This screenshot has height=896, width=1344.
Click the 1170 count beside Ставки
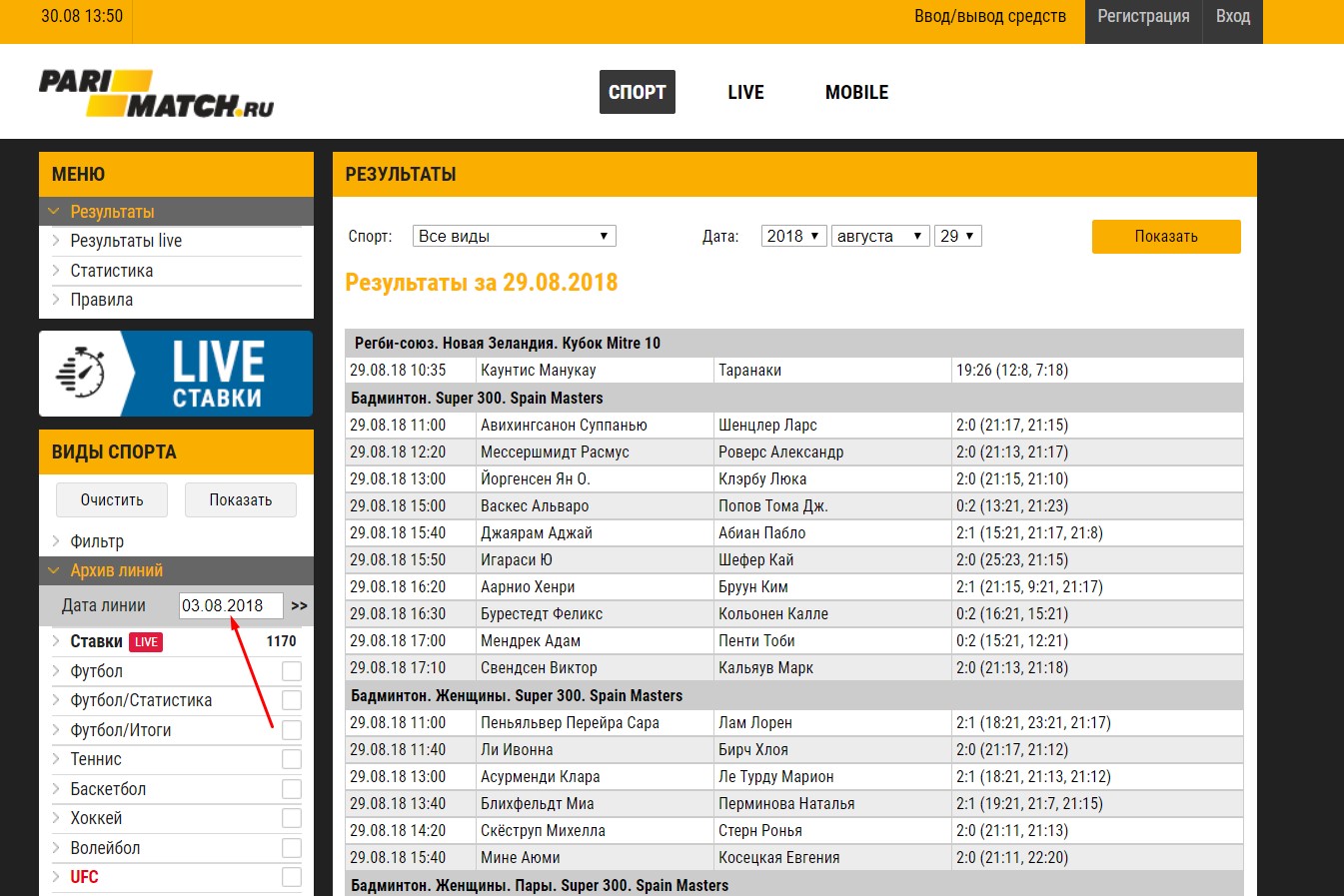pyautogui.click(x=281, y=641)
